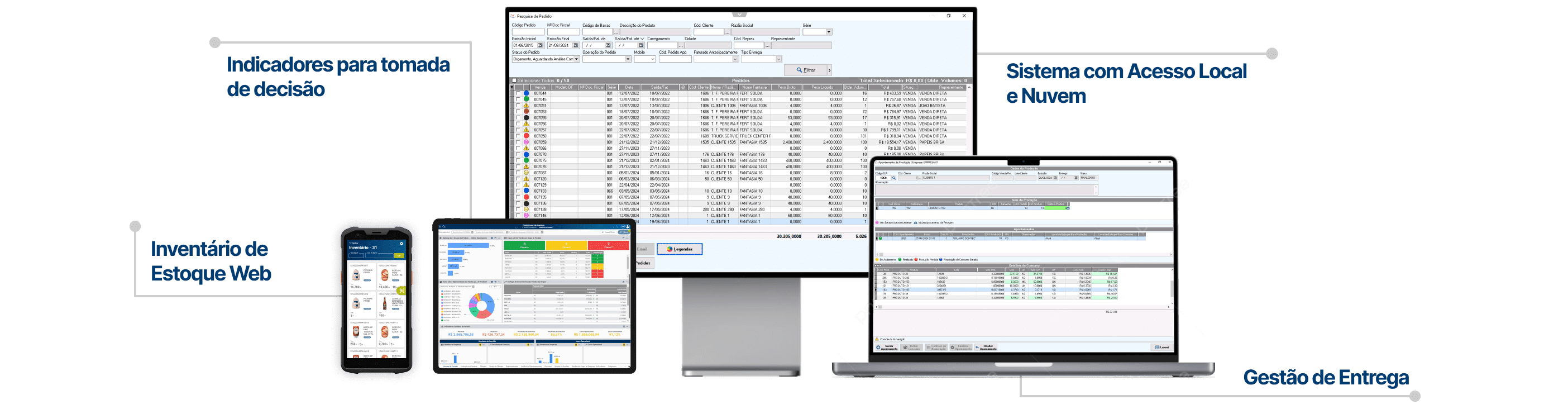Open Emissão Final calendar picker

click(x=576, y=46)
